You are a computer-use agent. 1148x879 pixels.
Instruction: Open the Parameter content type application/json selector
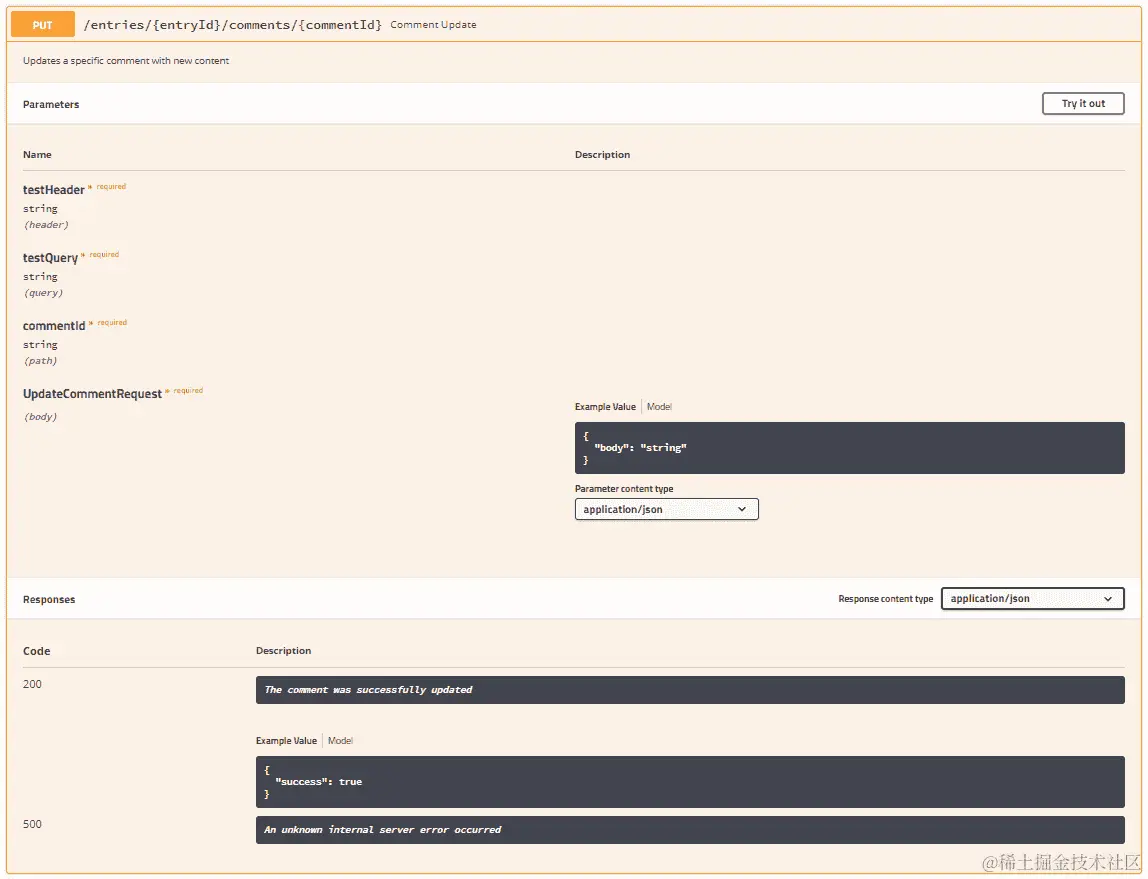(666, 509)
